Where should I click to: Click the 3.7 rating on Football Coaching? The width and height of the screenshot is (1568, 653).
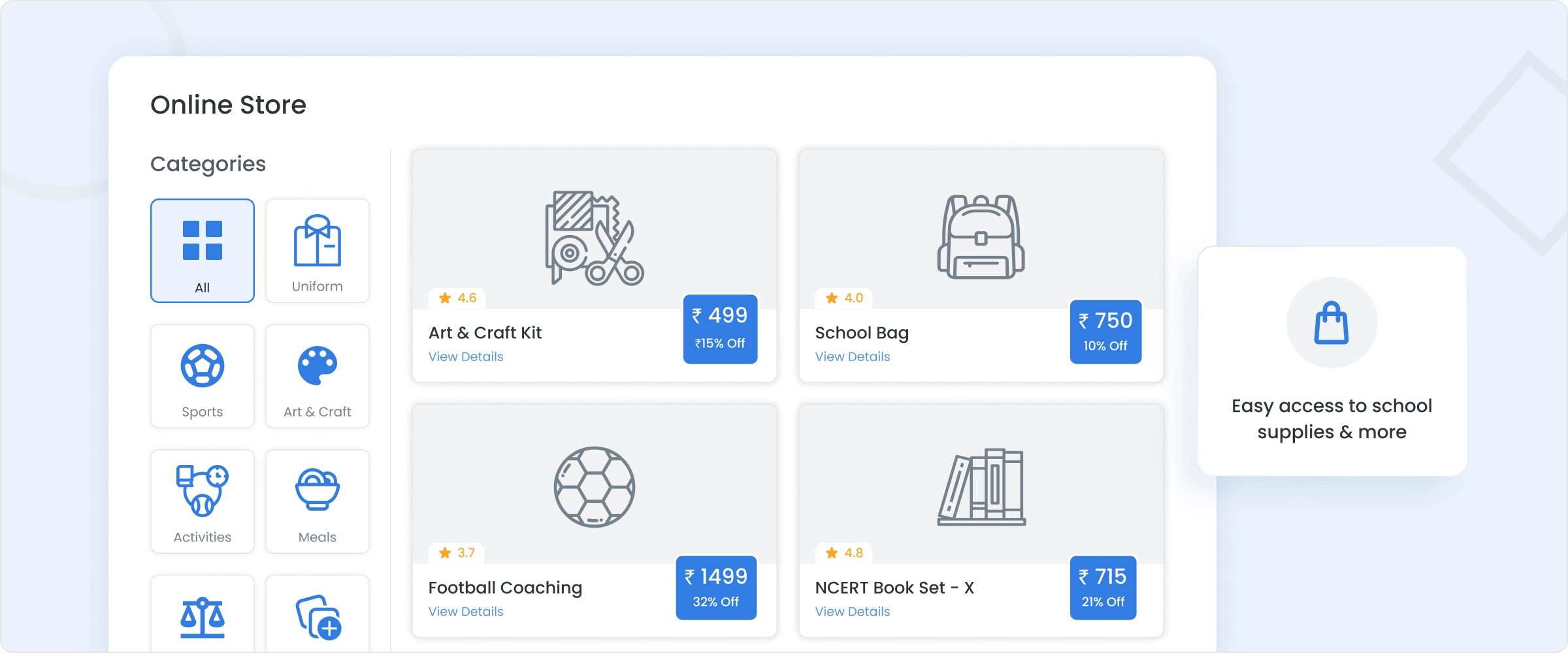[x=458, y=552]
